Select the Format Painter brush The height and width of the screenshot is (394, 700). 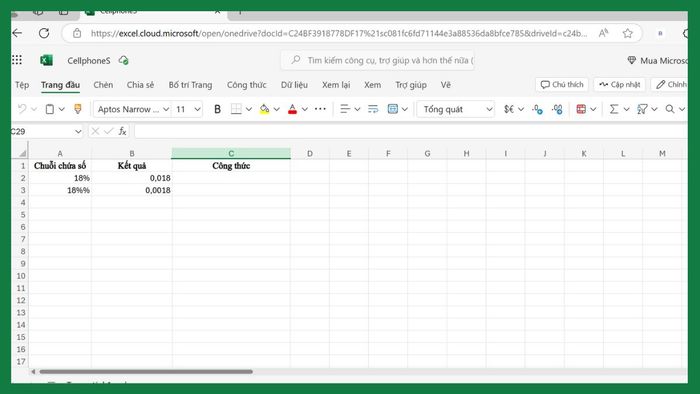click(78, 109)
